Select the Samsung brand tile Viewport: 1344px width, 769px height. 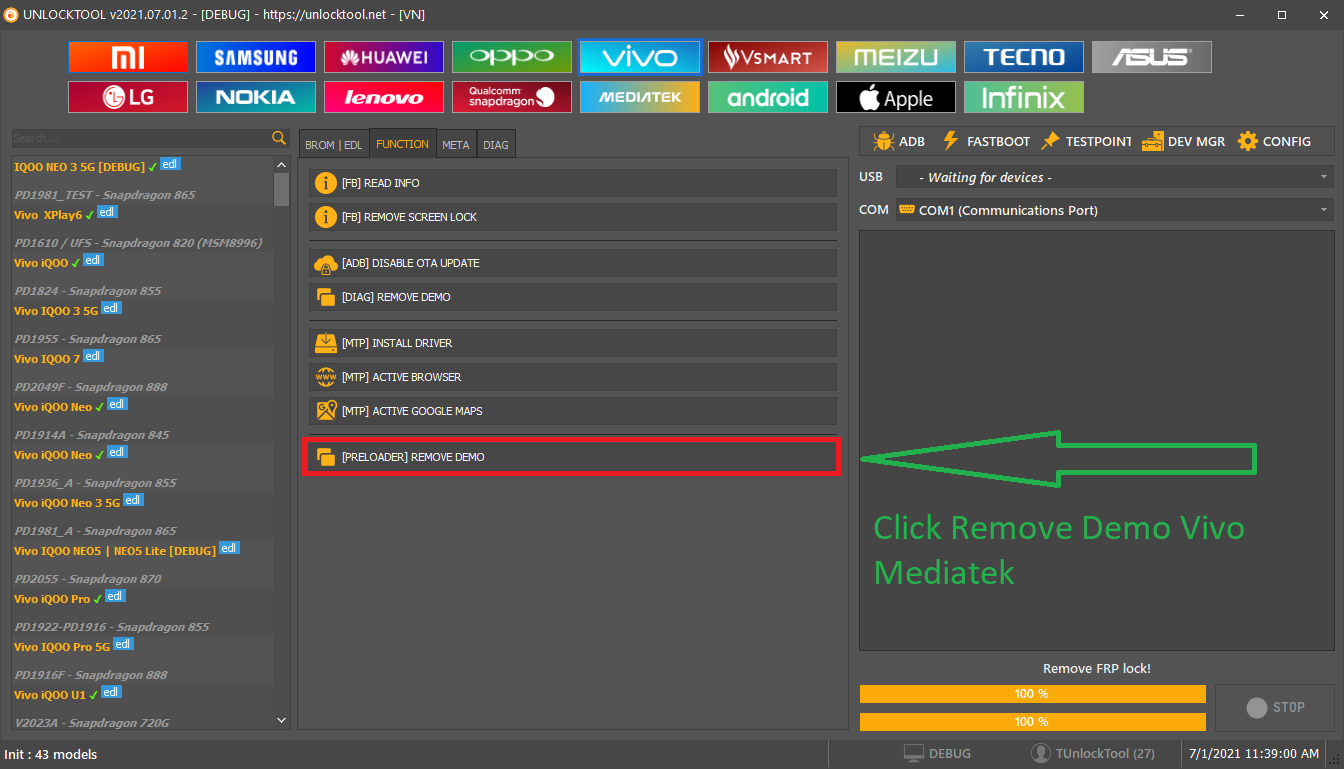tap(256, 57)
